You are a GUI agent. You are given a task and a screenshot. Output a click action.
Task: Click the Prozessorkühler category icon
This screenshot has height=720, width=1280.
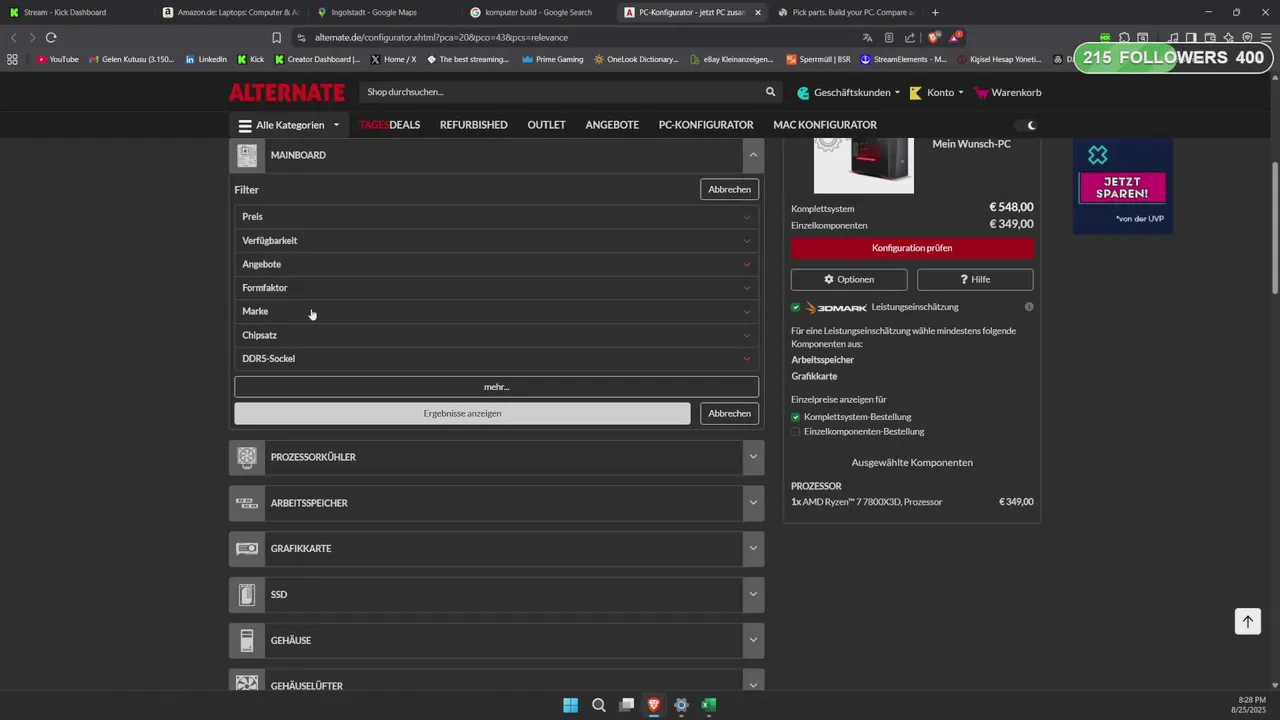(247, 457)
